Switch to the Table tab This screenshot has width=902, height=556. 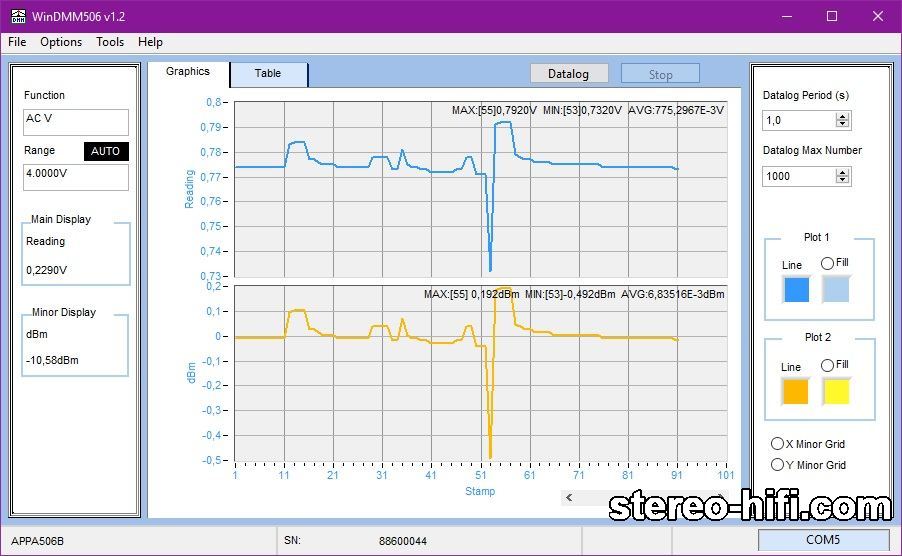click(x=268, y=74)
